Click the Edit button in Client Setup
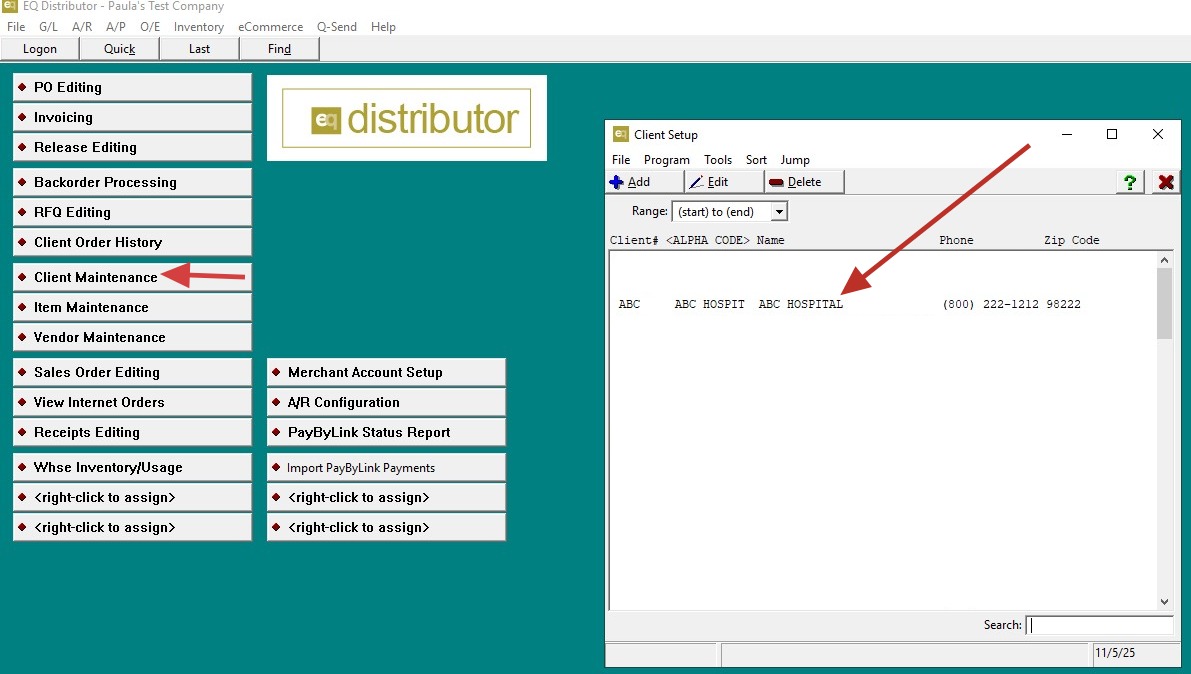1191x674 pixels. [x=724, y=182]
